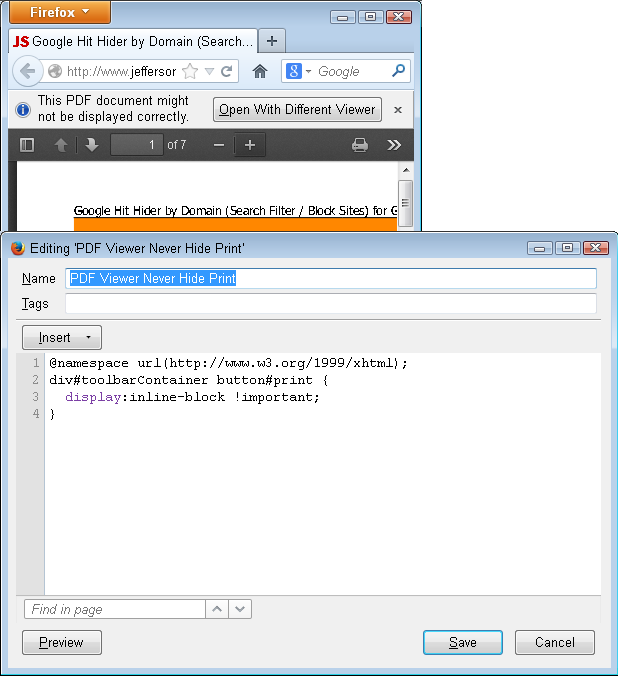Close the Editing style window
Viewport: 618px width, 676px height.
point(596,248)
